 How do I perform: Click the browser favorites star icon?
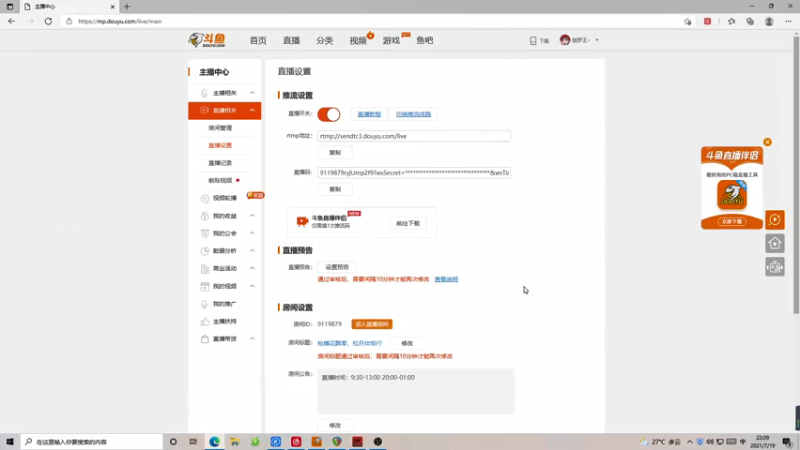pyautogui.click(x=731, y=21)
